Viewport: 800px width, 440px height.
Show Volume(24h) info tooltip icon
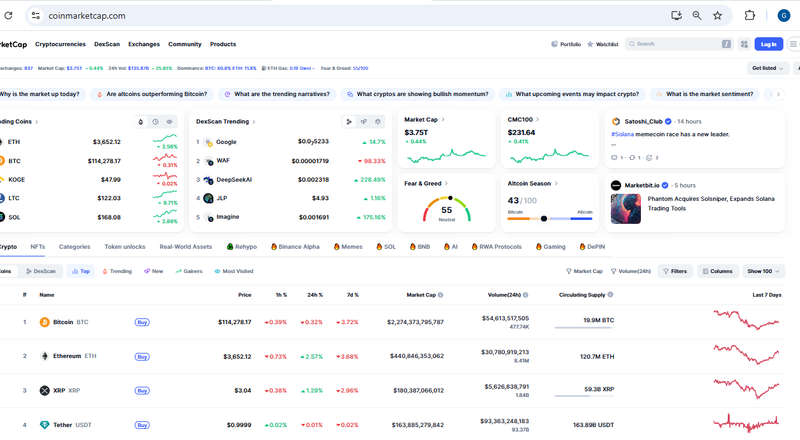(526, 295)
